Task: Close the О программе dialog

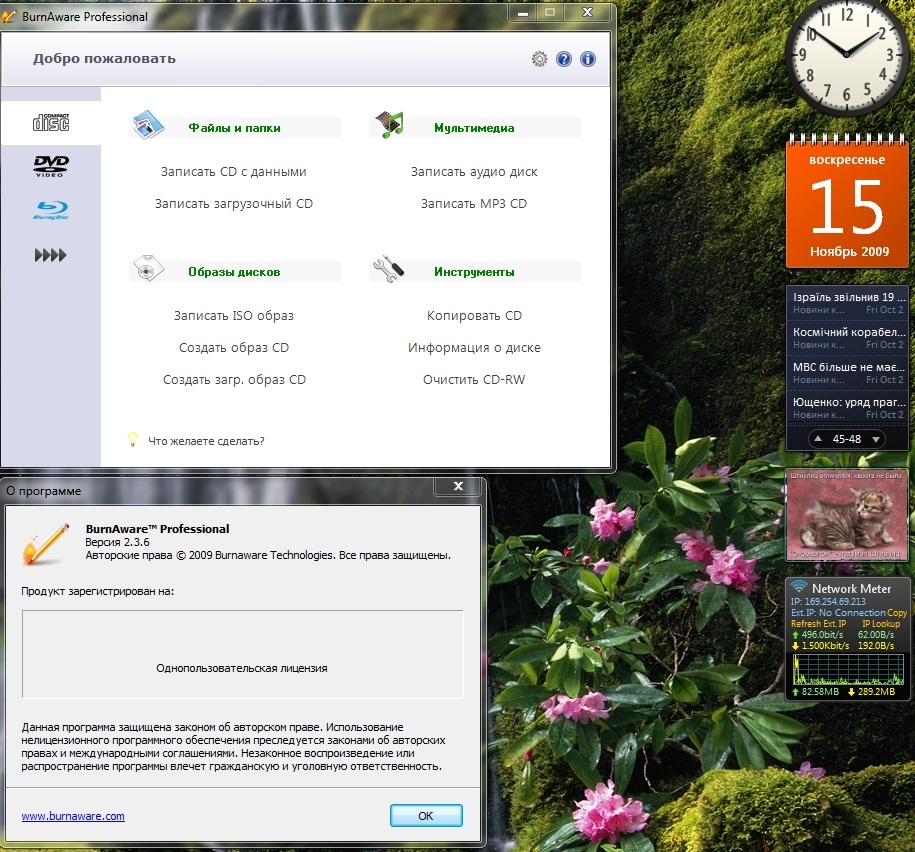Action: point(459,486)
